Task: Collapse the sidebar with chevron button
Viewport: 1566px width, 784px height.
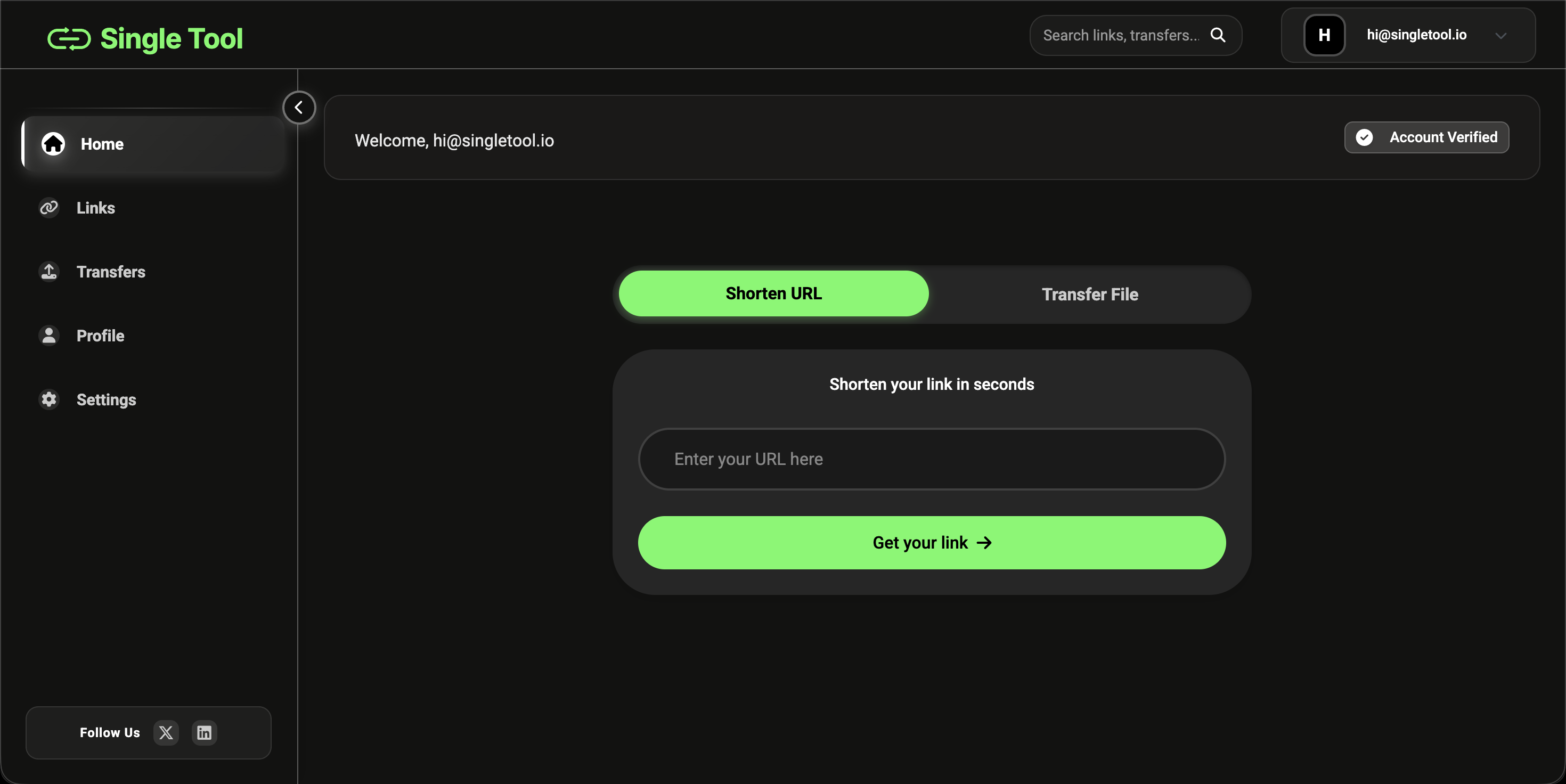Action: tap(298, 108)
